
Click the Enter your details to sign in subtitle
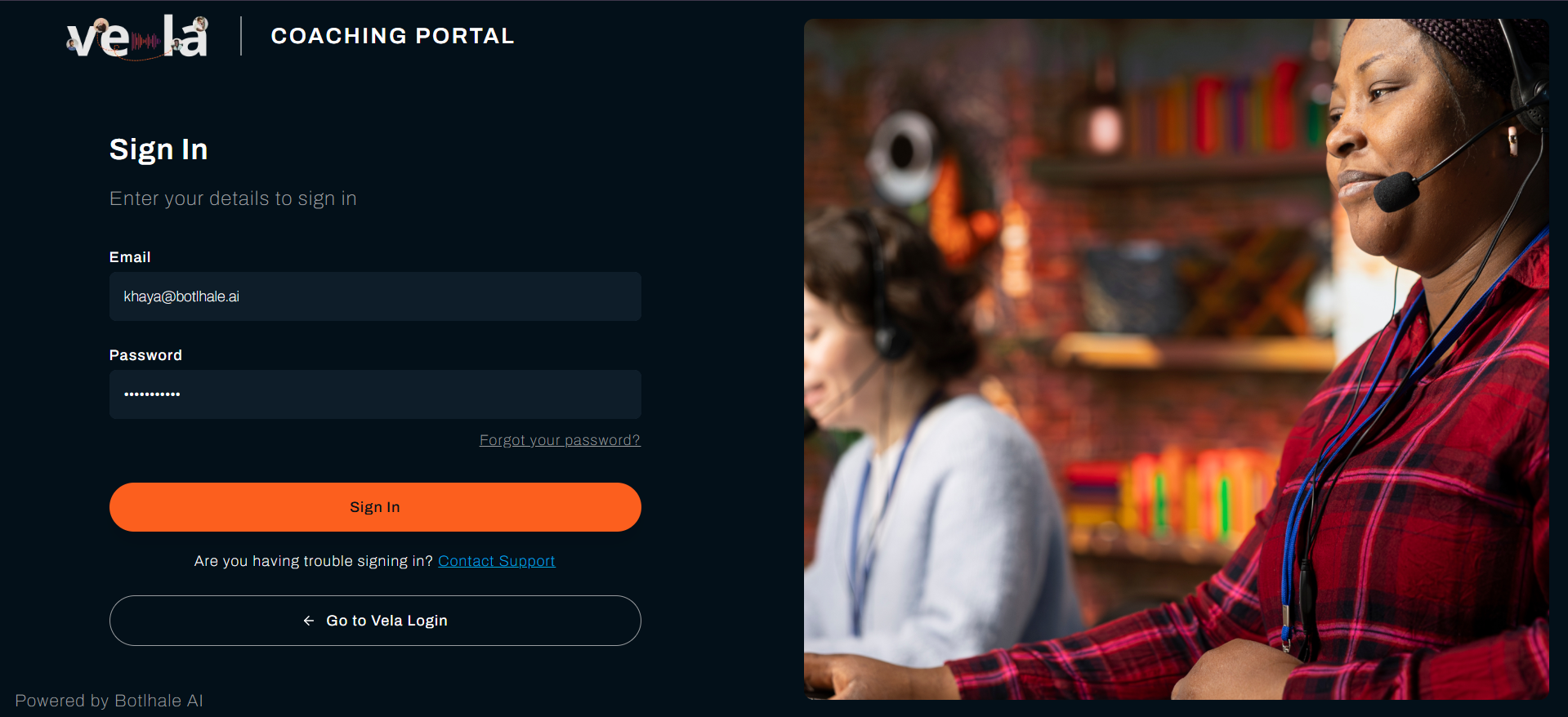233,198
